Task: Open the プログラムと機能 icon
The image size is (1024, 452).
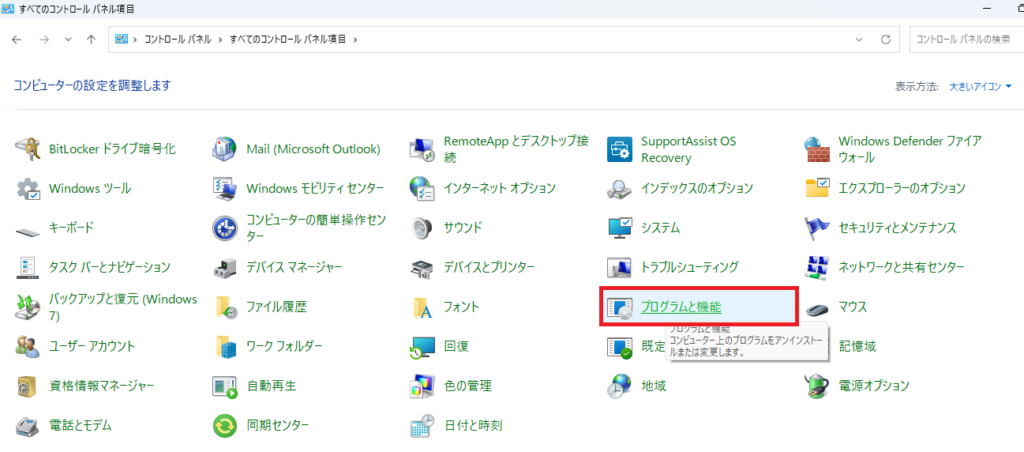Action: (x=619, y=307)
